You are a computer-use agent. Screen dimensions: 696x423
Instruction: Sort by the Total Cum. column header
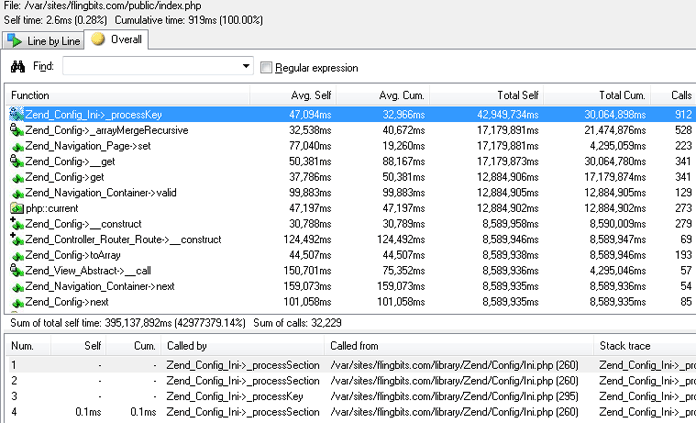(x=597, y=95)
